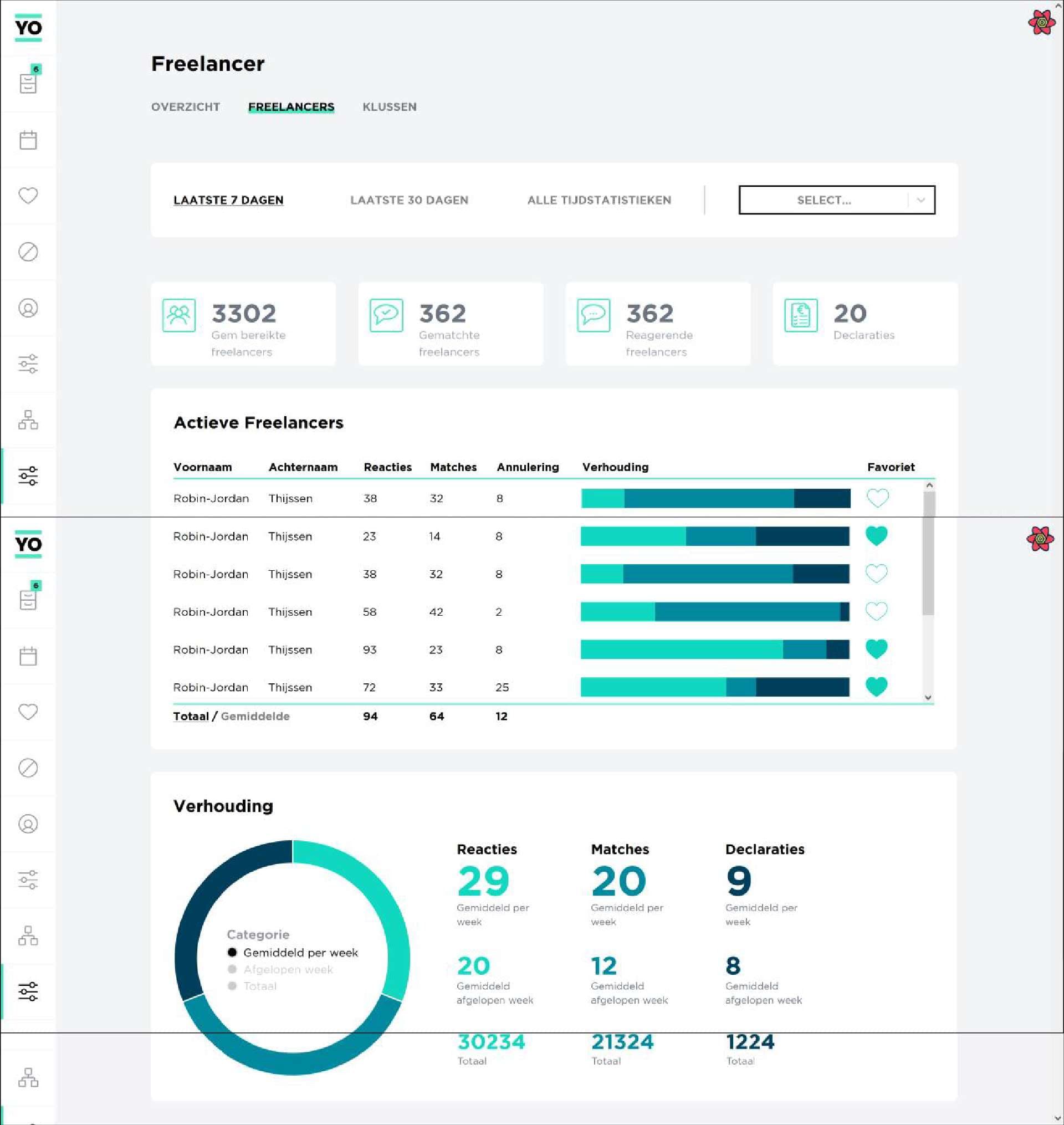Screen dimensions: 1064x1125
Task: Open the blocked users section in sidebar
Action: pos(28,252)
